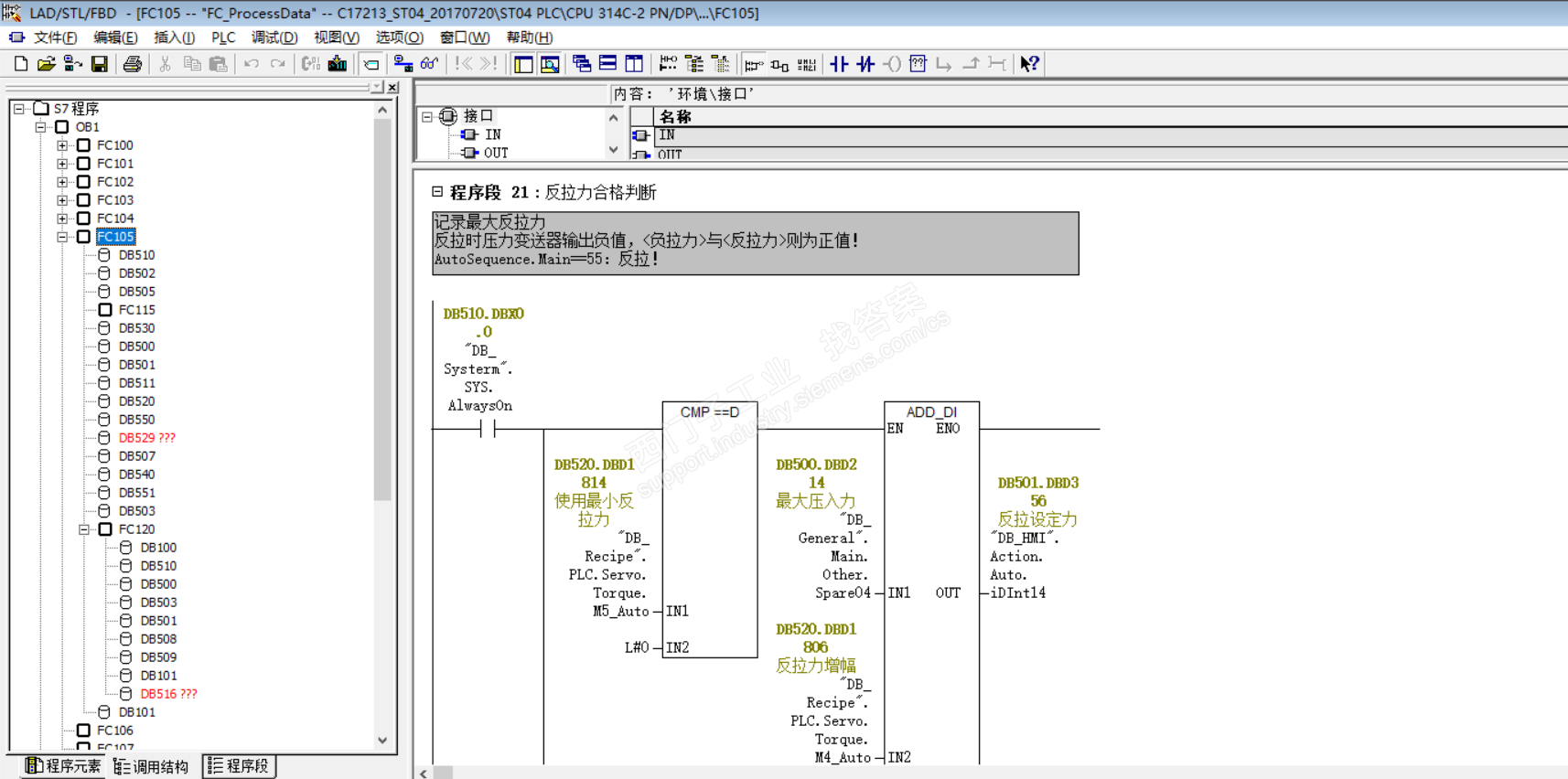Image resolution: width=1568 pixels, height=779 pixels.
Task: Click the Paste clipboard icon
Action: [x=218, y=64]
